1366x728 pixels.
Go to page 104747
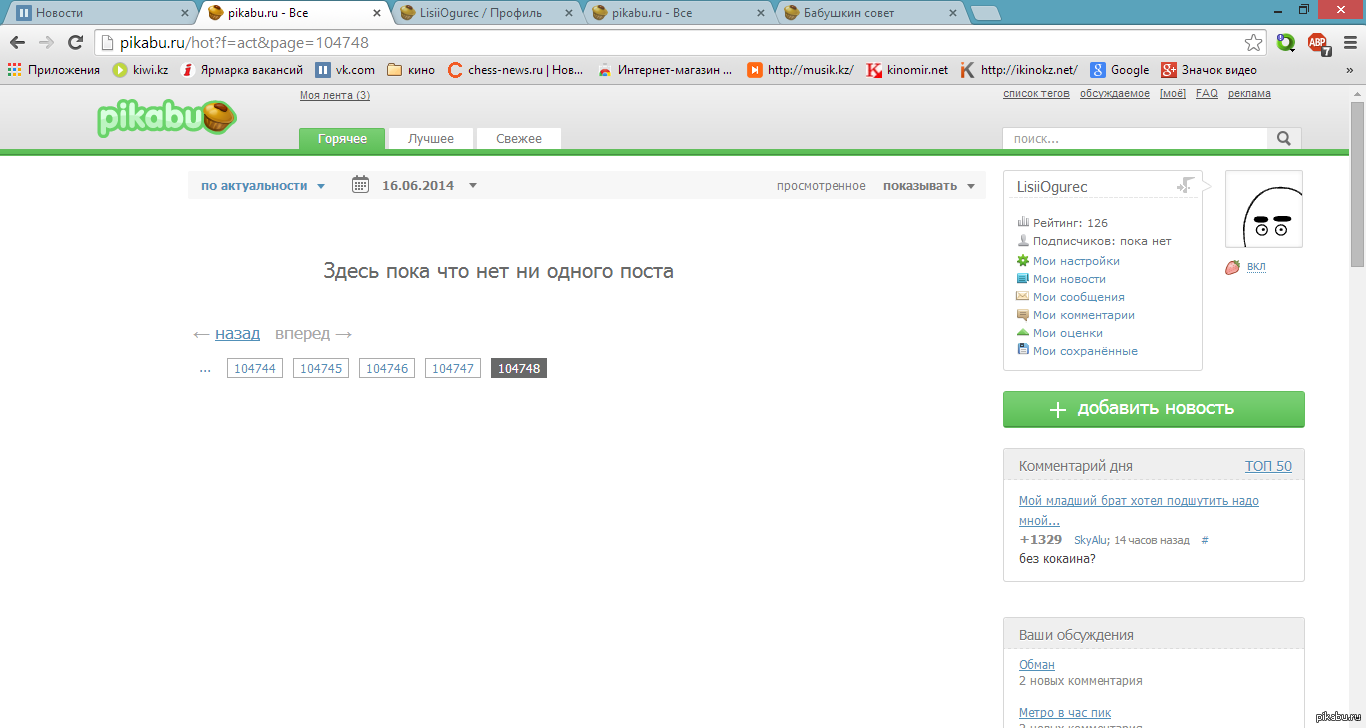point(452,369)
